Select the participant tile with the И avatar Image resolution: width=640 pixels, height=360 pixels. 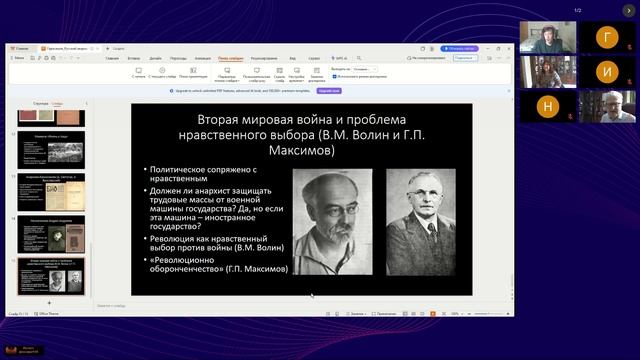pos(607,72)
